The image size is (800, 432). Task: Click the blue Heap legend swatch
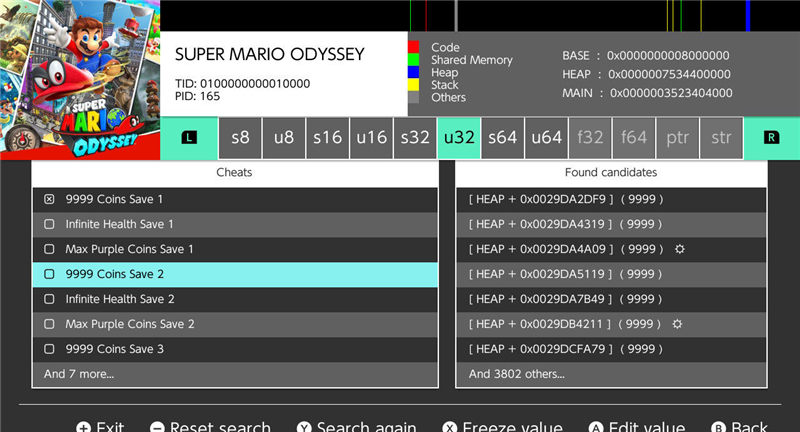click(413, 72)
